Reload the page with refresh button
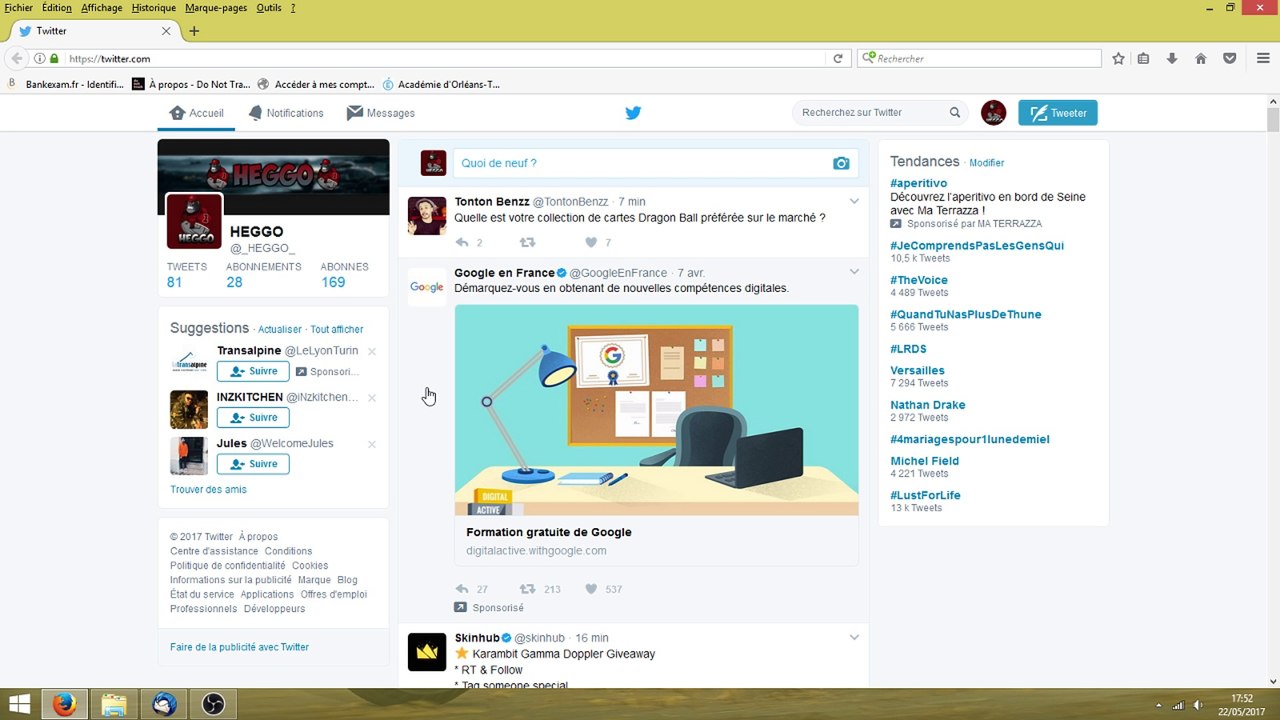The height and width of the screenshot is (720, 1280). (x=838, y=59)
